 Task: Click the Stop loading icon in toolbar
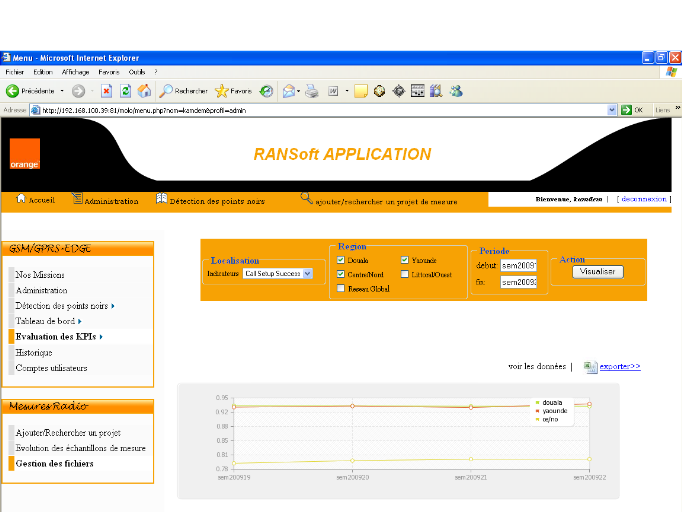[x=106, y=91]
